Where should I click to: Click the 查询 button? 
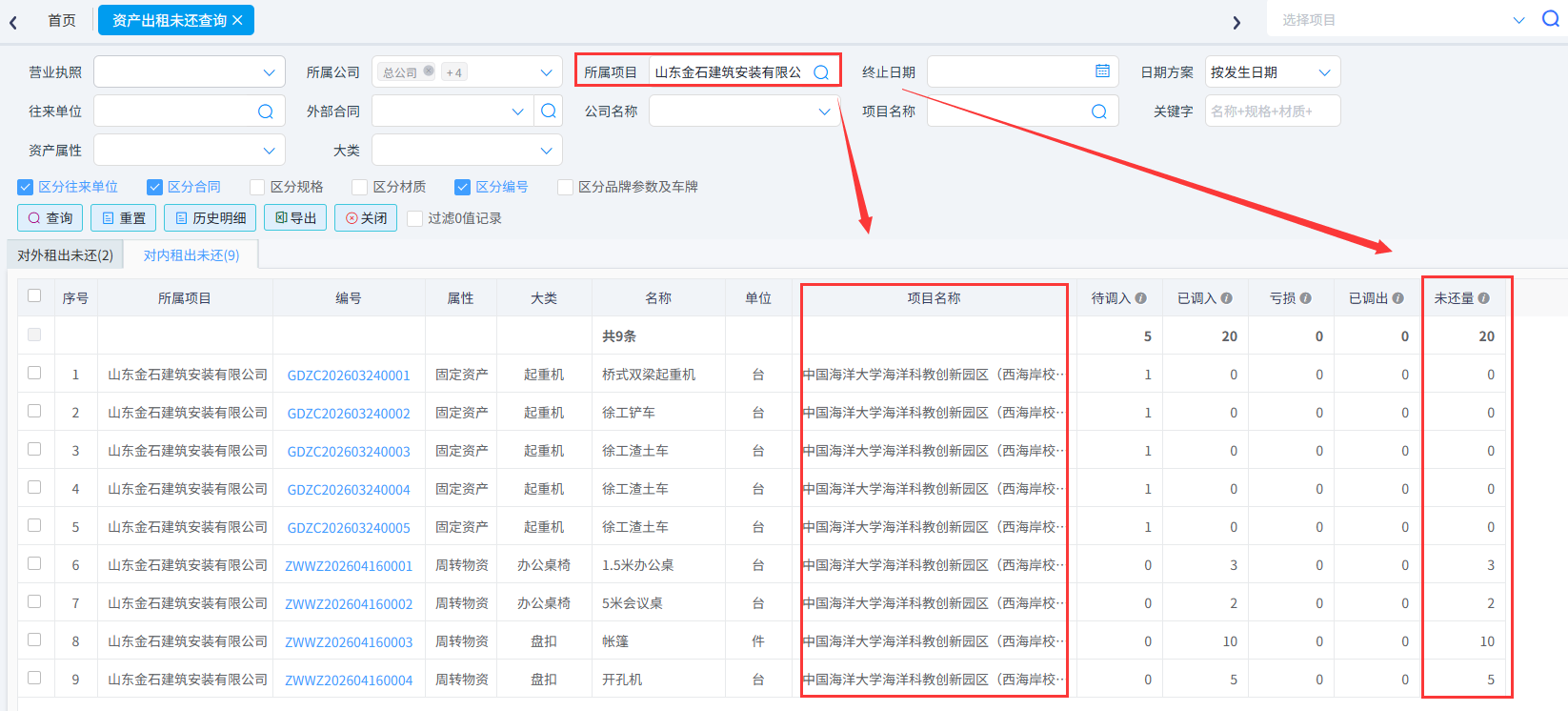tap(50, 218)
